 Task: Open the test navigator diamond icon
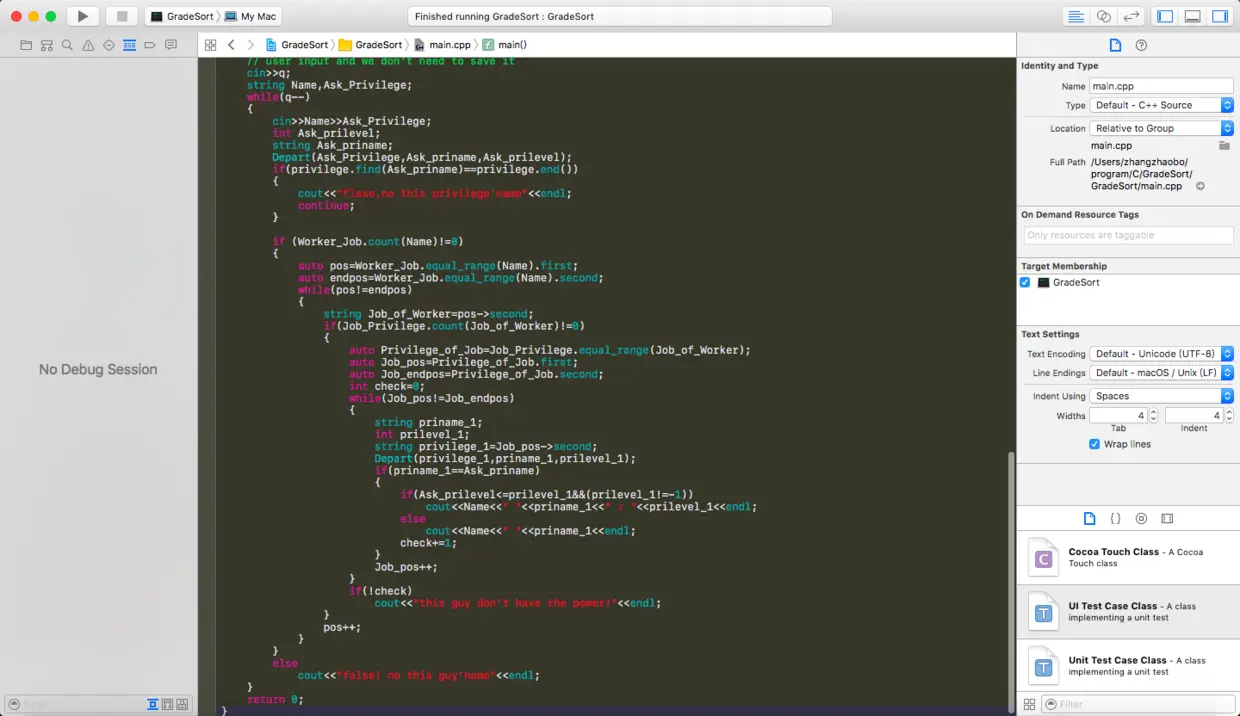tap(109, 45)
